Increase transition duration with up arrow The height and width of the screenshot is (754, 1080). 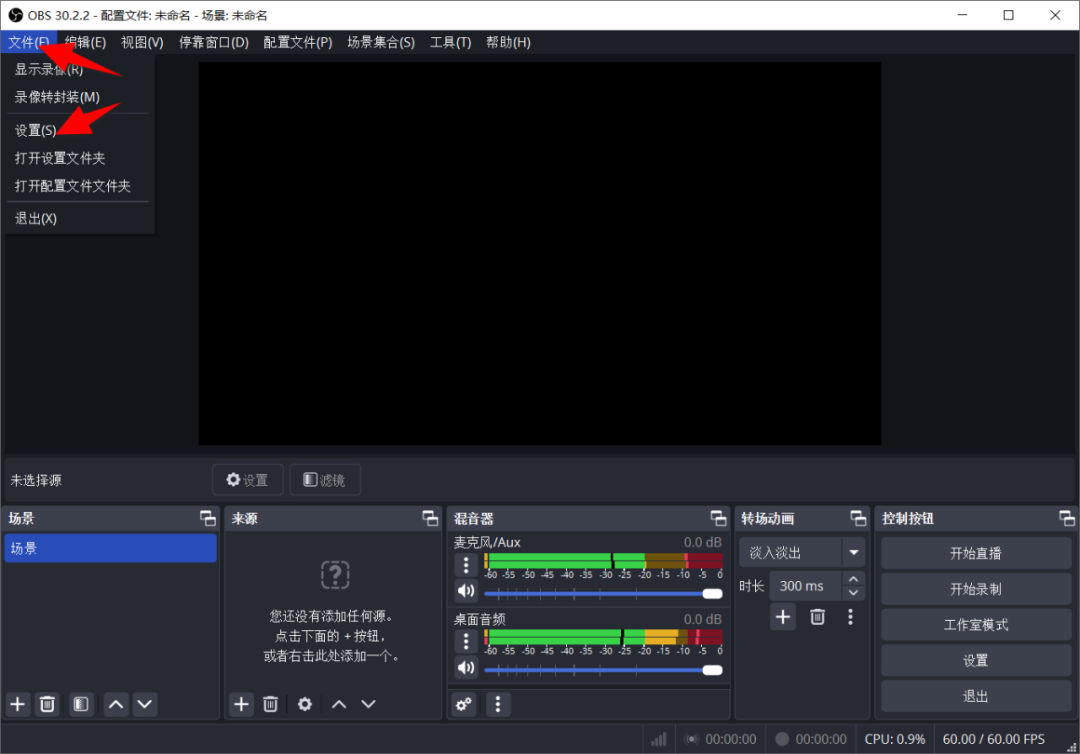point(853,580)
